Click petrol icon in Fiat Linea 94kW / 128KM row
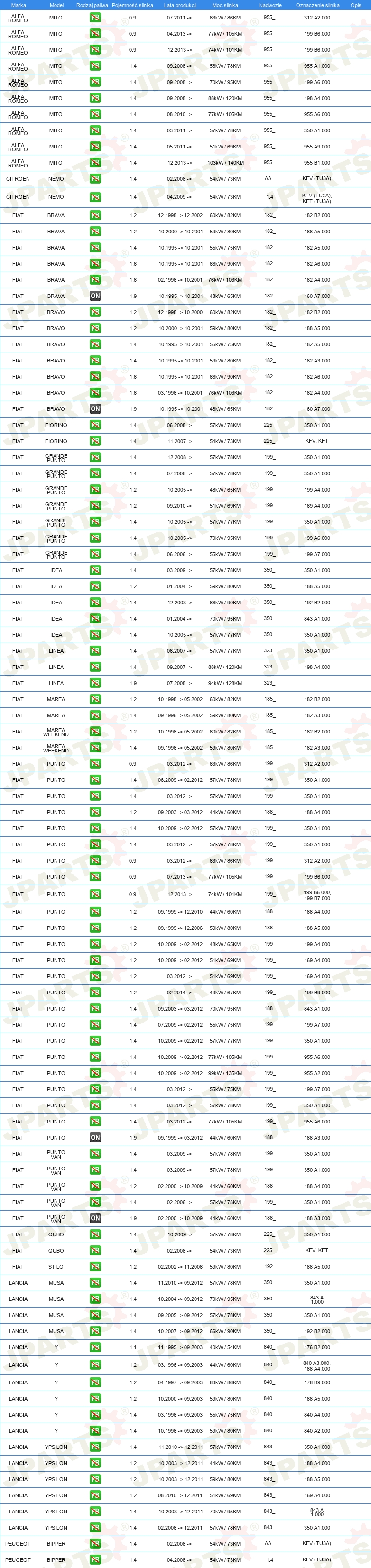 point(95,683)
